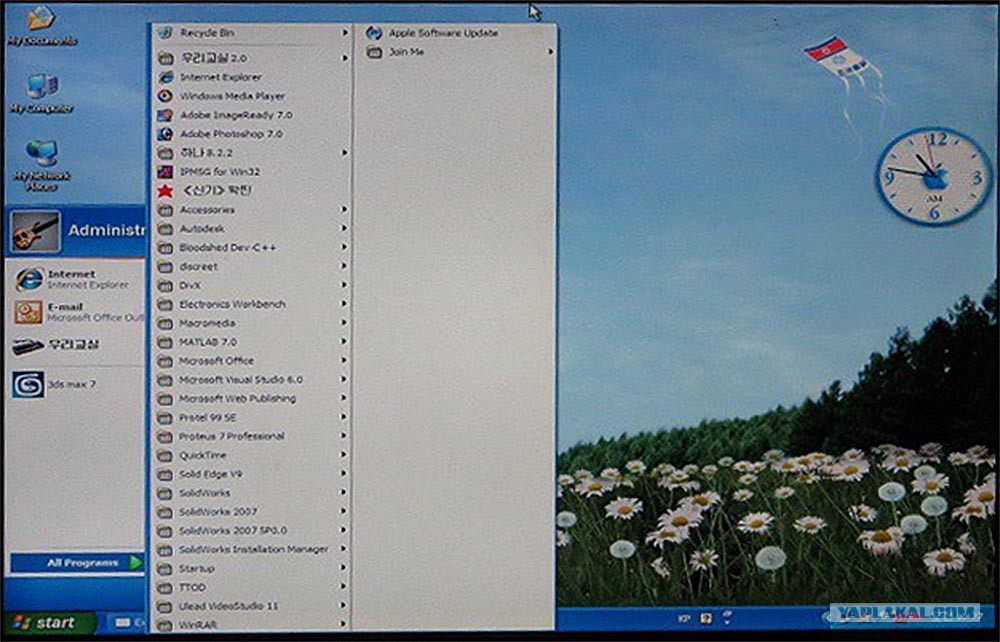
Task: Click the KP language indicator in the taskbar
Action: click(684, 618)
